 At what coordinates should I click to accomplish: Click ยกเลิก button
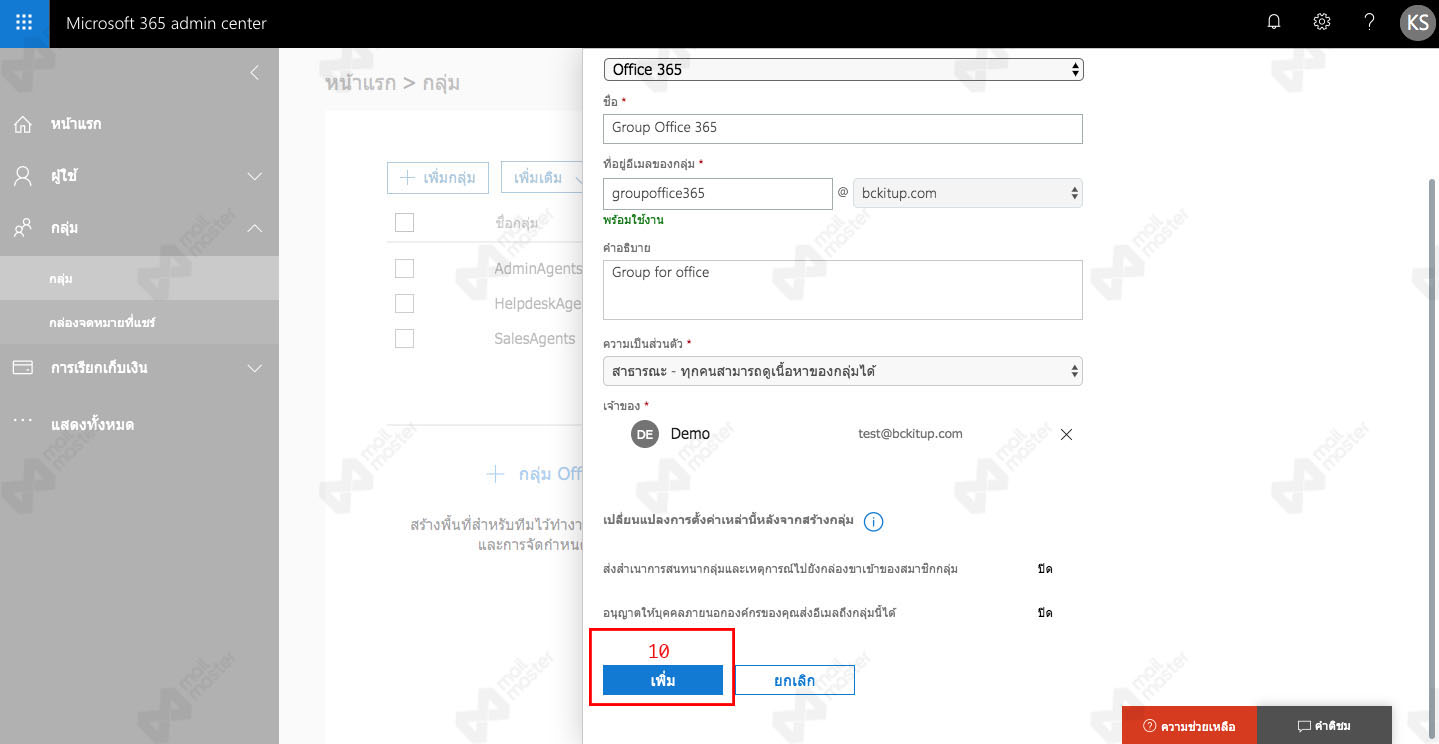(795, 680)
